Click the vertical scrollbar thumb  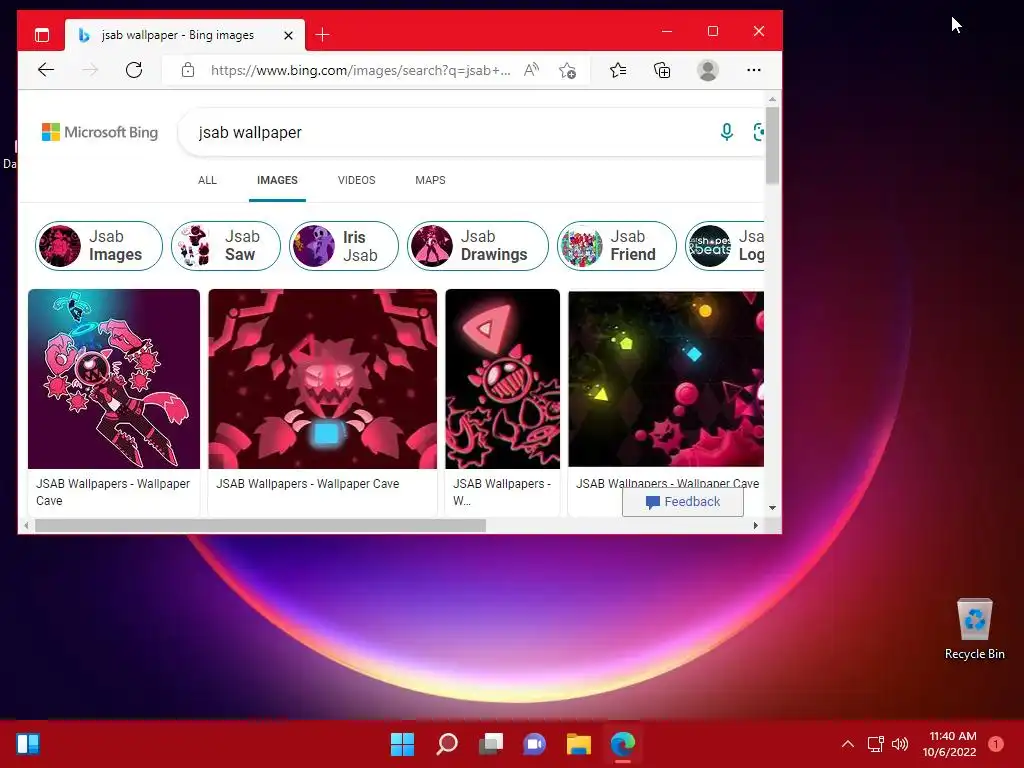[773, 145]
